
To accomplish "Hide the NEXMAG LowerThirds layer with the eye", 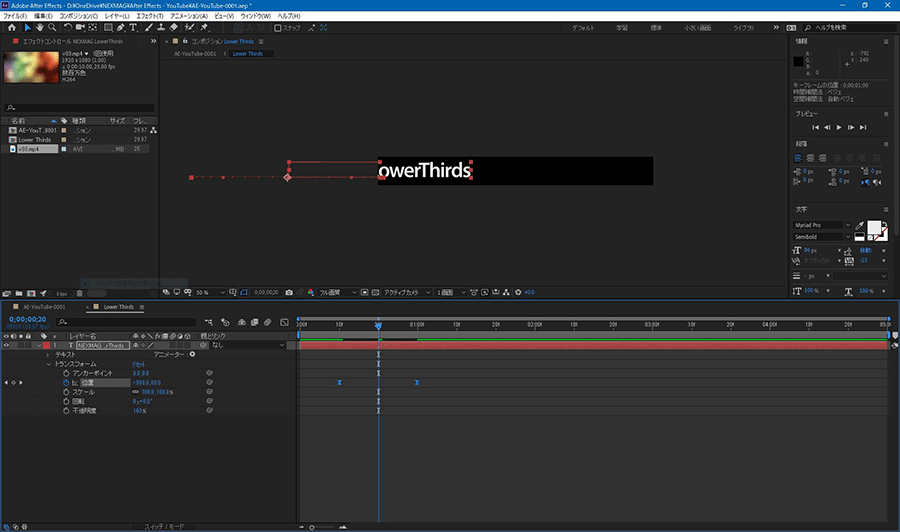I will point(6,345).
